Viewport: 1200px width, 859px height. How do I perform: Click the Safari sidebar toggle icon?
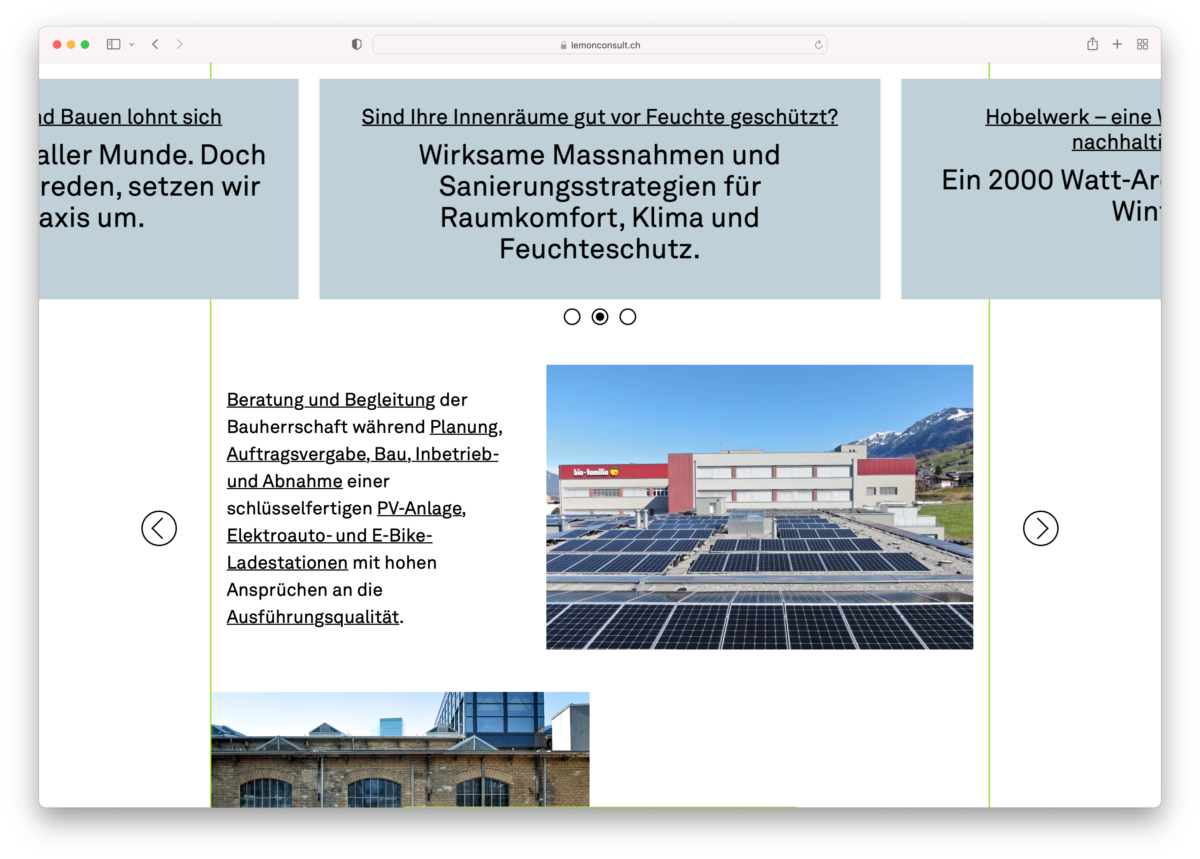pos(113,44)
